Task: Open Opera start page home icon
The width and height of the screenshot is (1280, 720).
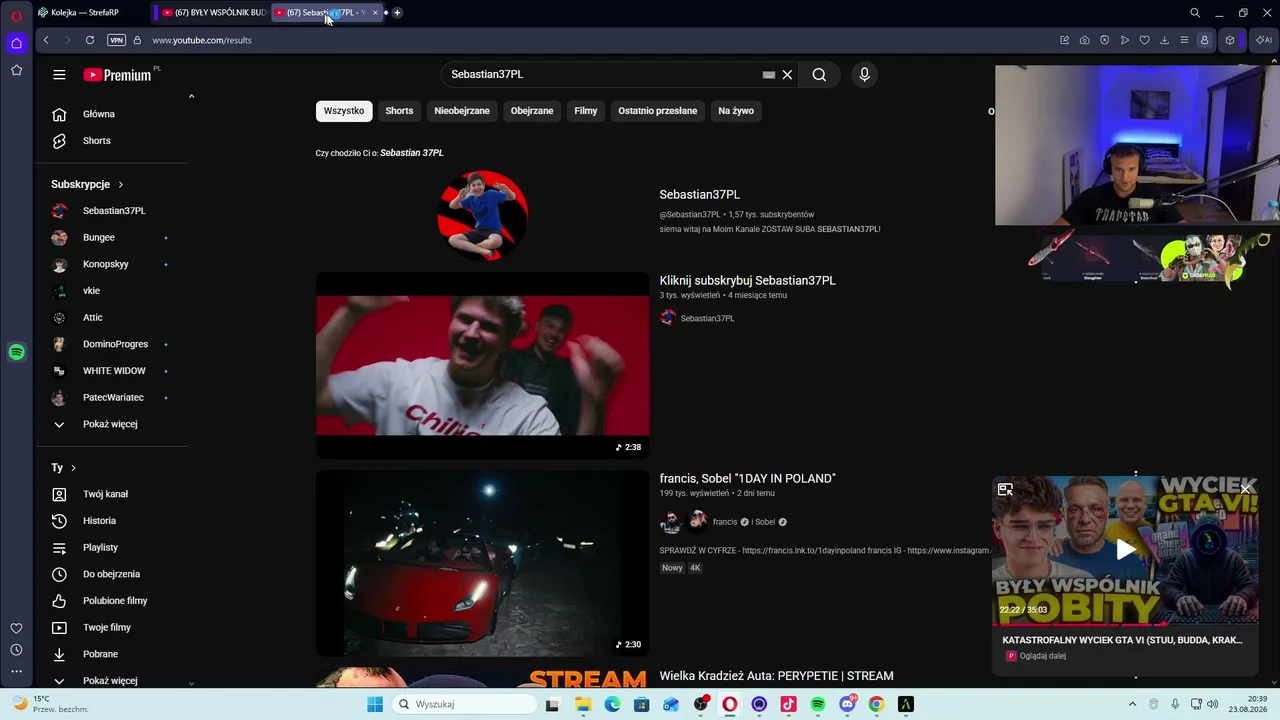Action: click(x=16, y=43)
